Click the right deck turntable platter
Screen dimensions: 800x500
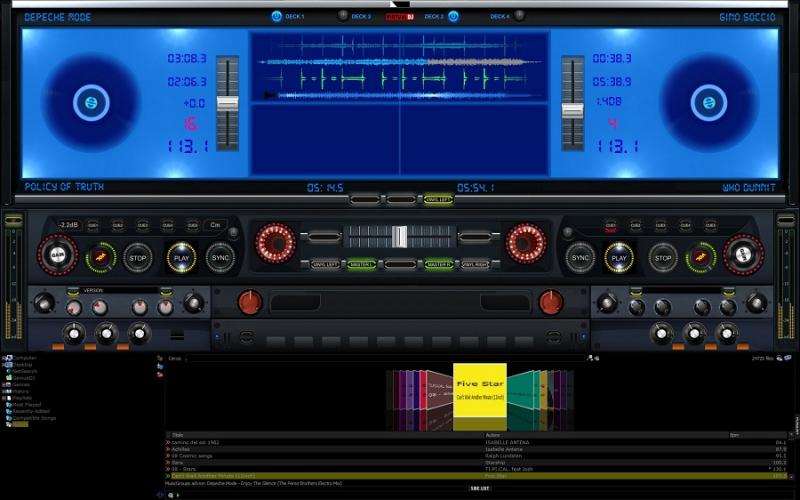(709, 103)
